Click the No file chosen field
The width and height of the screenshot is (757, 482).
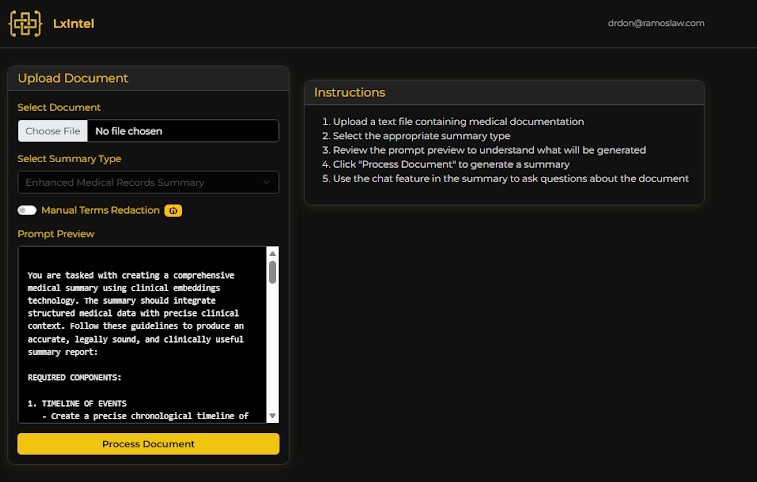tap(183, 131)
